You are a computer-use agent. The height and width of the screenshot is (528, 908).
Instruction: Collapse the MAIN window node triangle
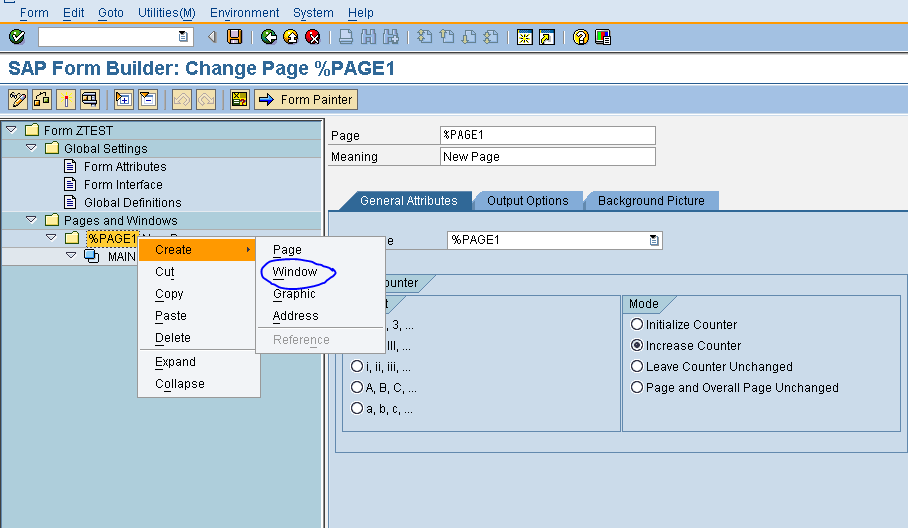pos(71,255)
